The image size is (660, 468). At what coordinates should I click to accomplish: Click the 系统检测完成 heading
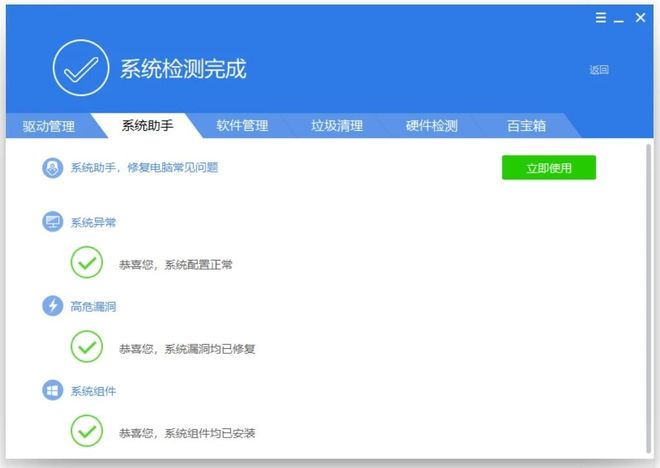point(183,69)
